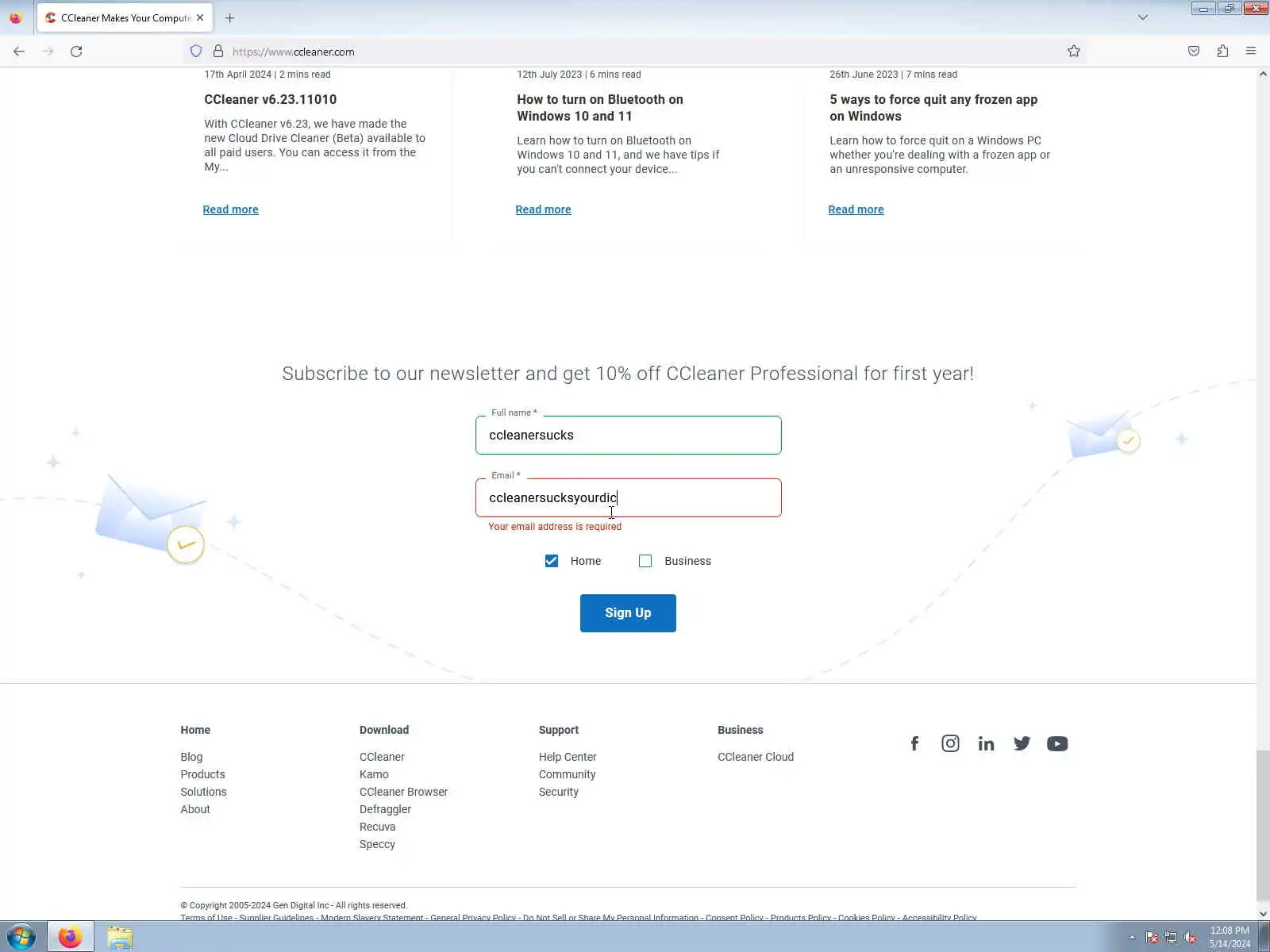
Task: Visit CCleaner Facebook page
Action: 914,743
